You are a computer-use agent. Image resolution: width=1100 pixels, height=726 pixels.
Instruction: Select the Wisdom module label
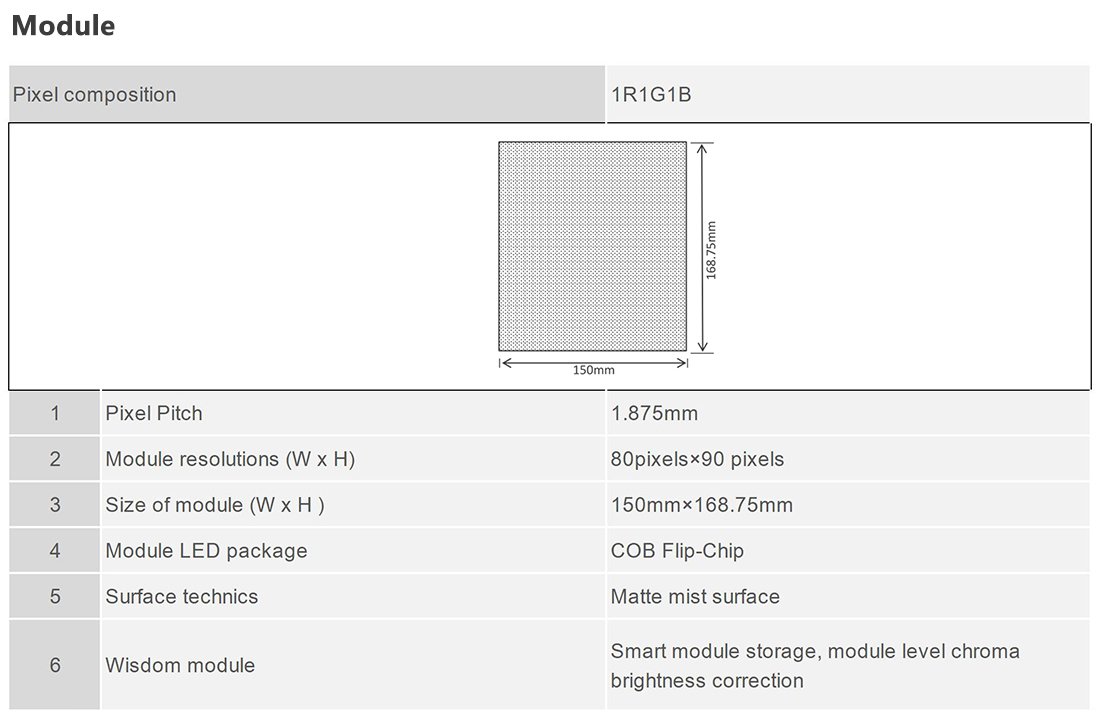coord(180,665)
